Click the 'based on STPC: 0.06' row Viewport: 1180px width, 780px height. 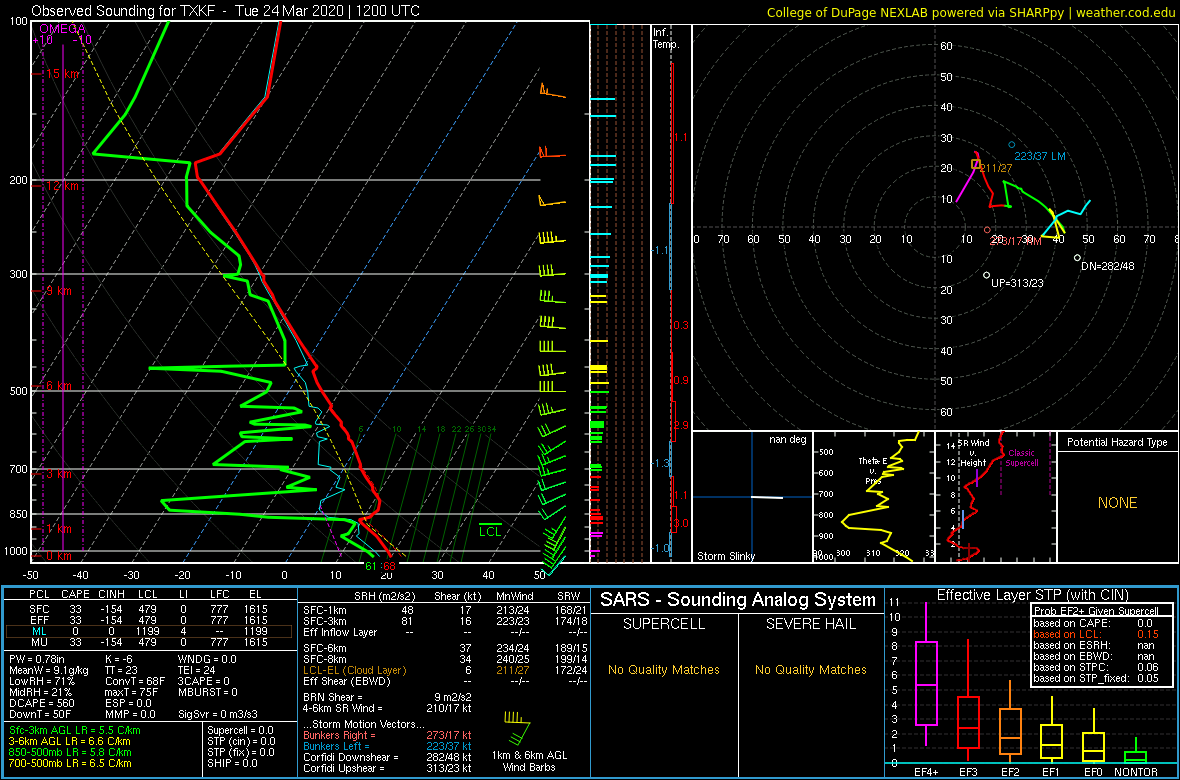[1097, 667]
